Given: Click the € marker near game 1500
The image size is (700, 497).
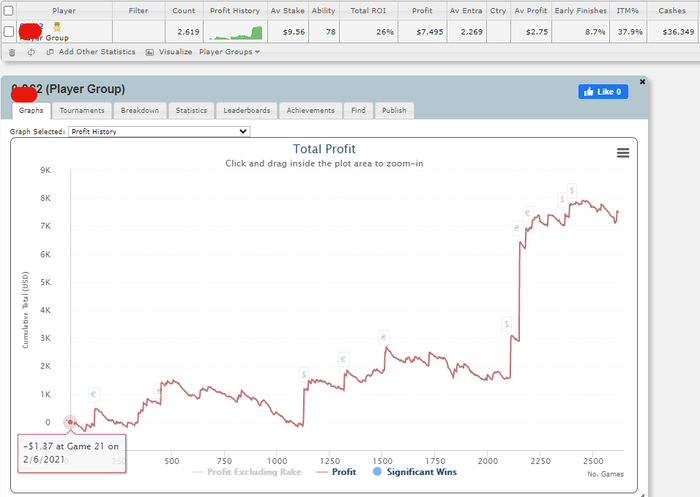Looking at the screenshot, I should tap(383, 337).
